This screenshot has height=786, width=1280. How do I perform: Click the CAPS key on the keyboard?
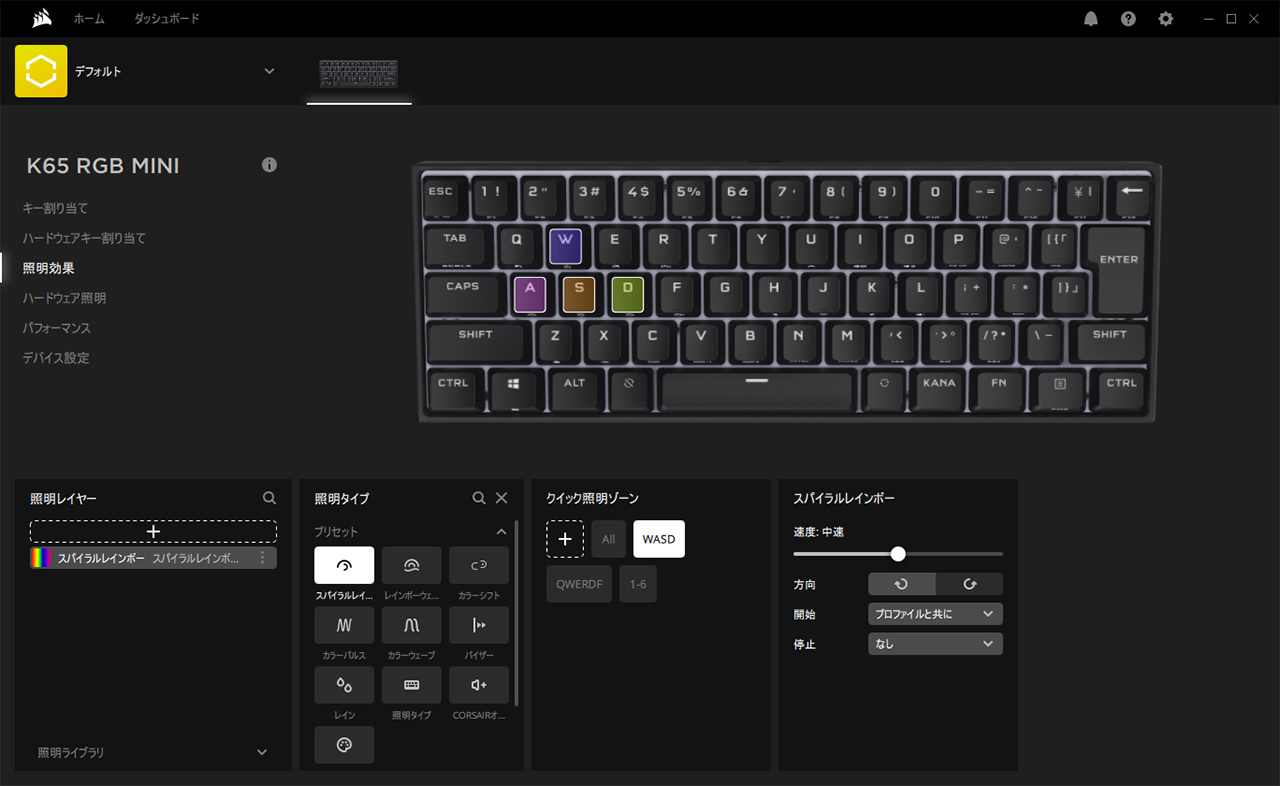click(462, 293)
